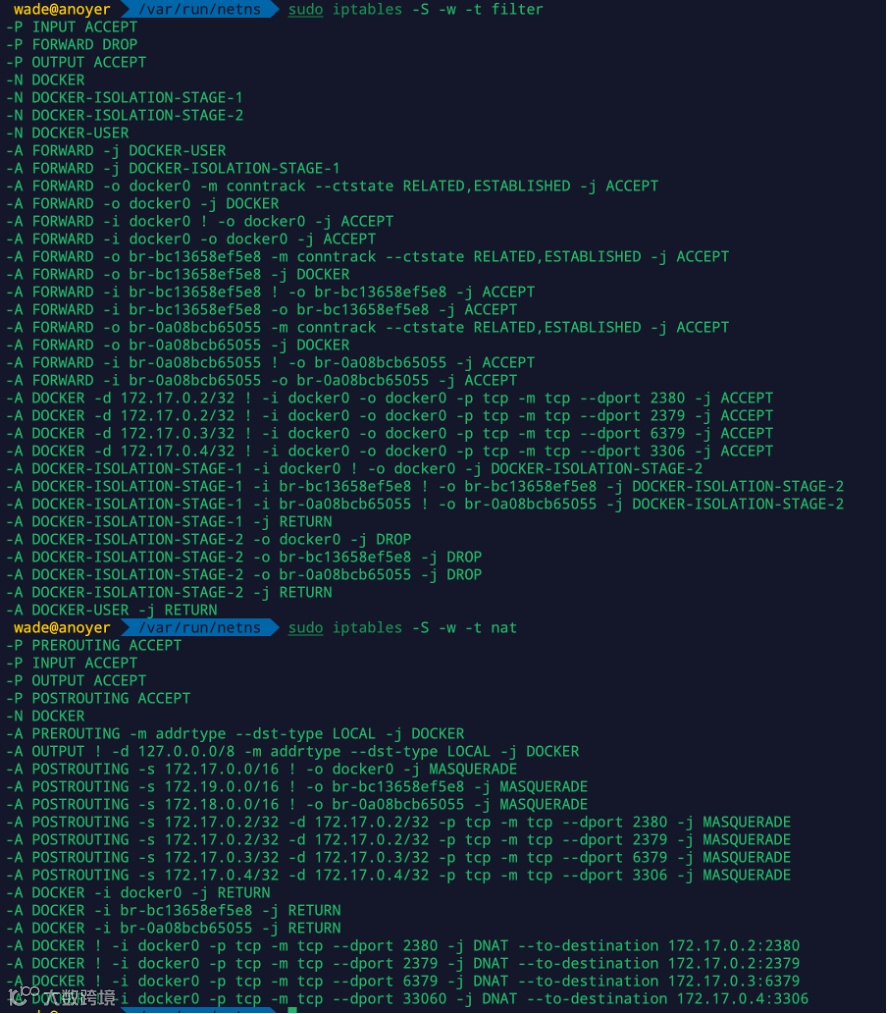Click POSTROUTING --dport 3306 MASQUERADE rule

[x=399, y=876]
